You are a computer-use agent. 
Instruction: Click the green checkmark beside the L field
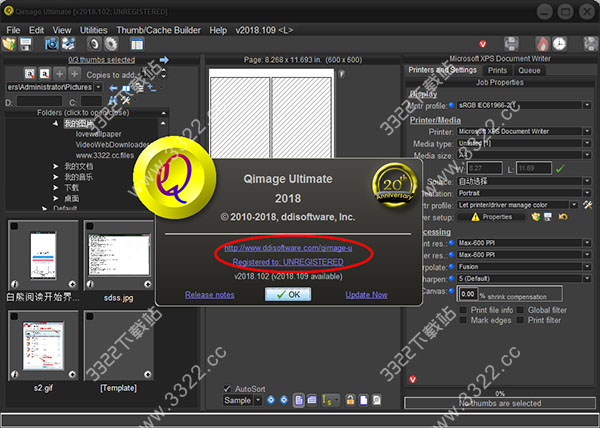560,168
